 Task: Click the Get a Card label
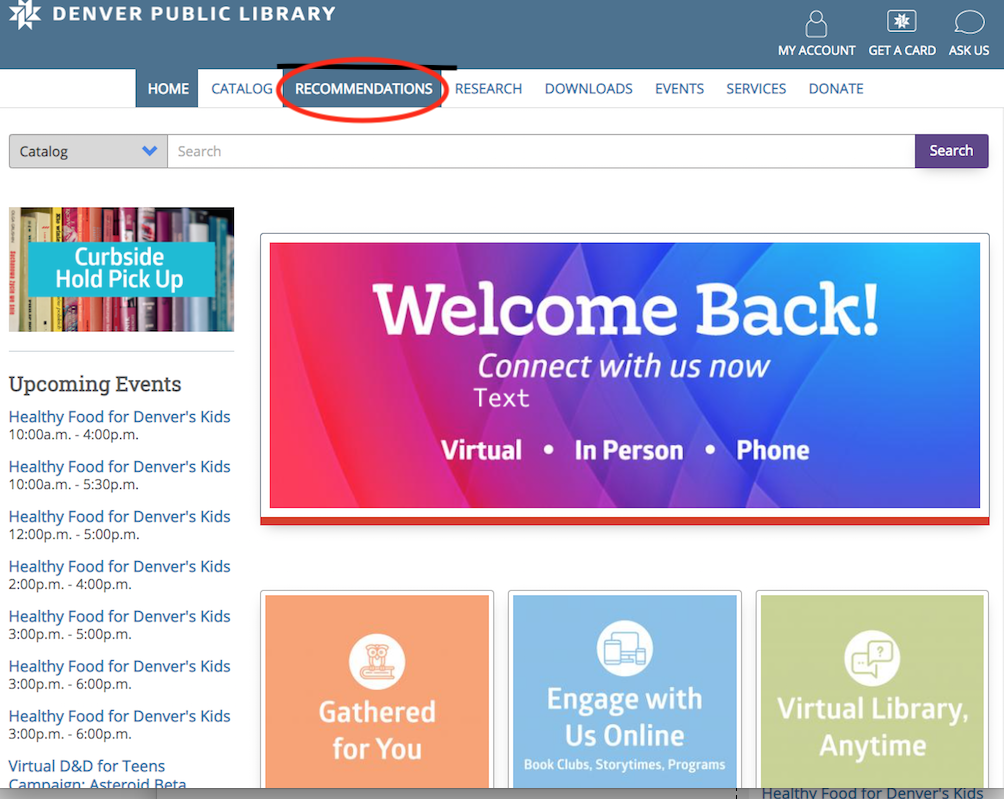coord(902,51)
